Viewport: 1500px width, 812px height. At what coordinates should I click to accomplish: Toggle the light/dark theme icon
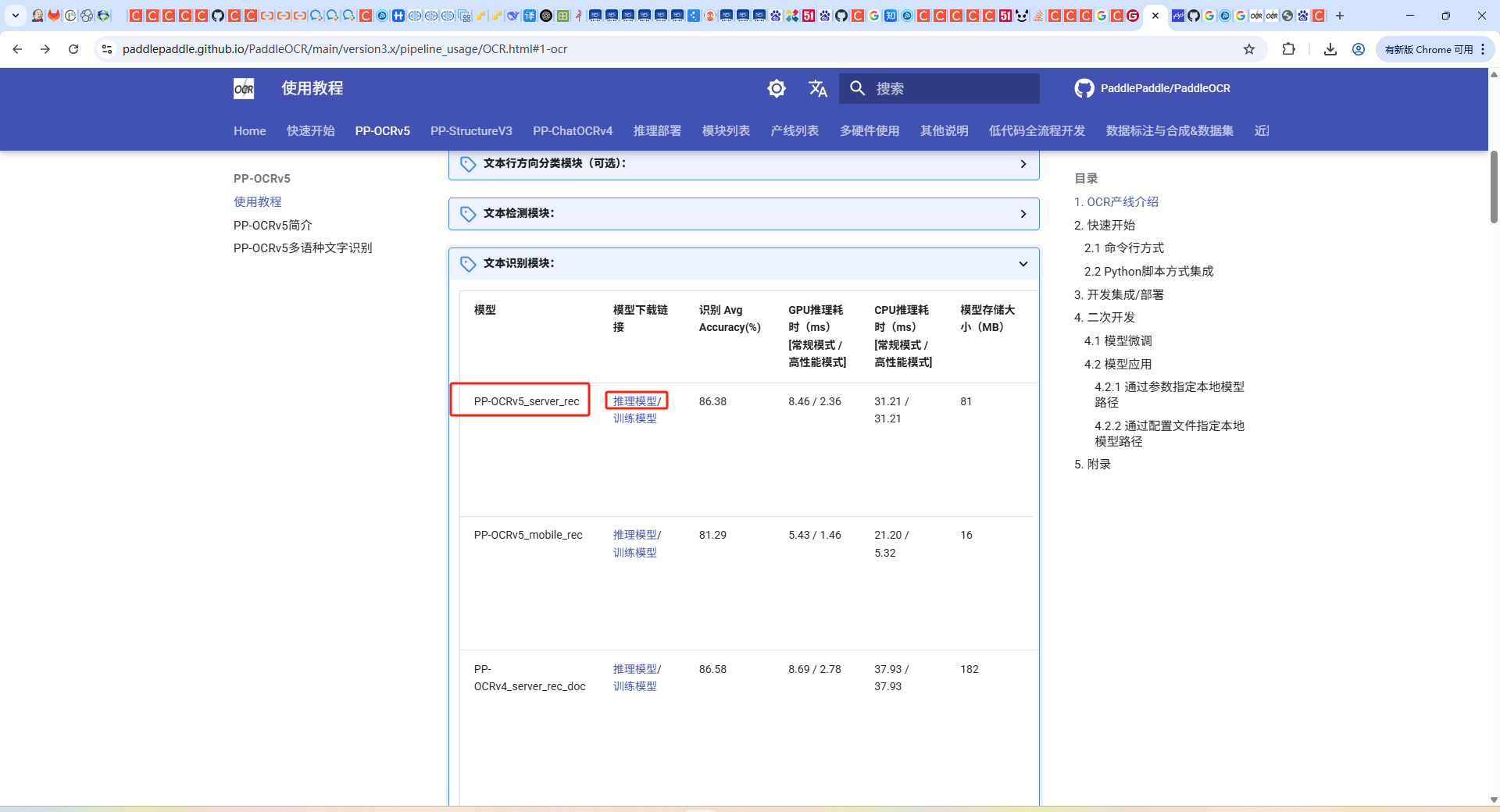pyautogui.click(x=777, y=88)
